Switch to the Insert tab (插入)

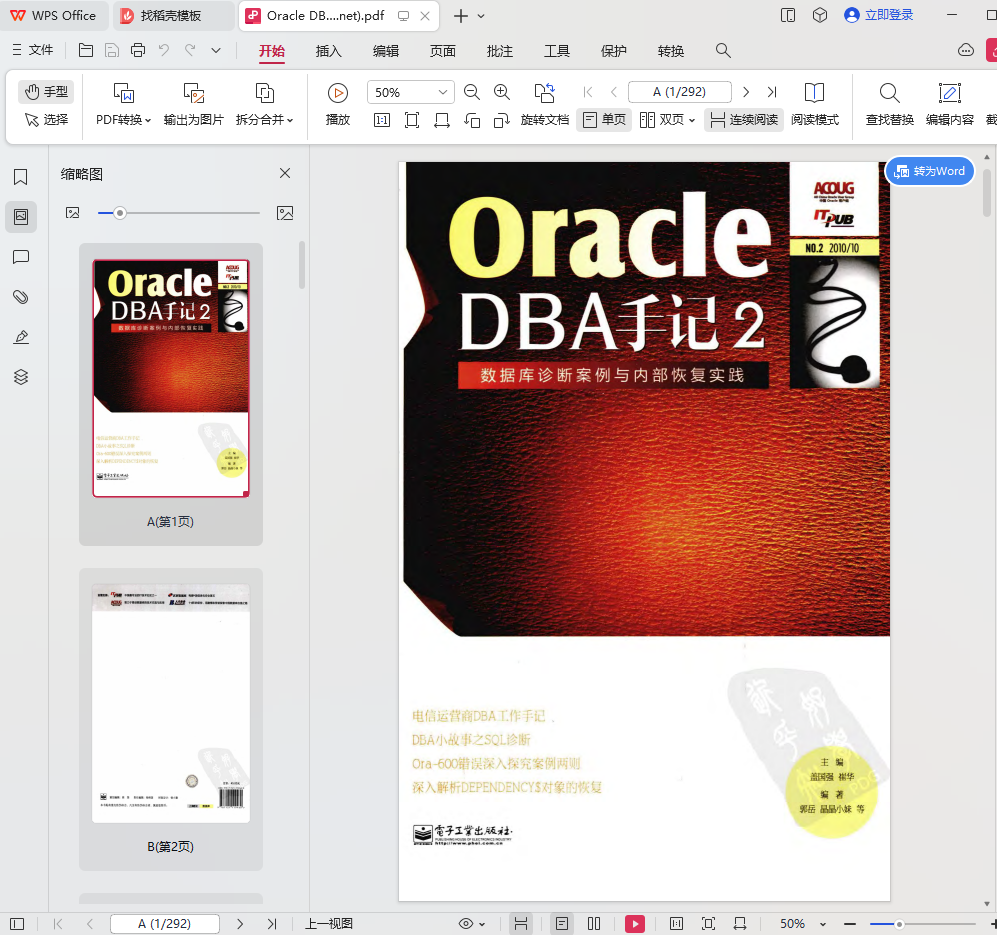(328, 51)
